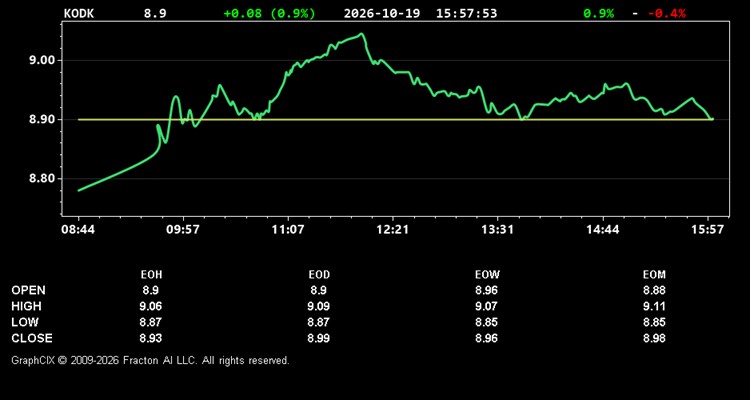
Task: Click the 15:57 time axis label
Action: click(x=707, y=230)
